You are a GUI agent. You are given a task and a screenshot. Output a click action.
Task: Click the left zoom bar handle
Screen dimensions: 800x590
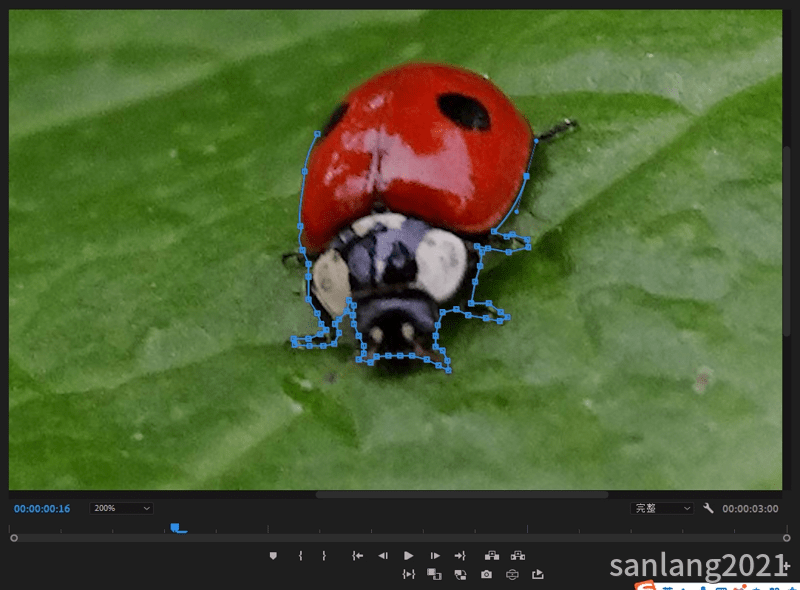coord(14,538)
